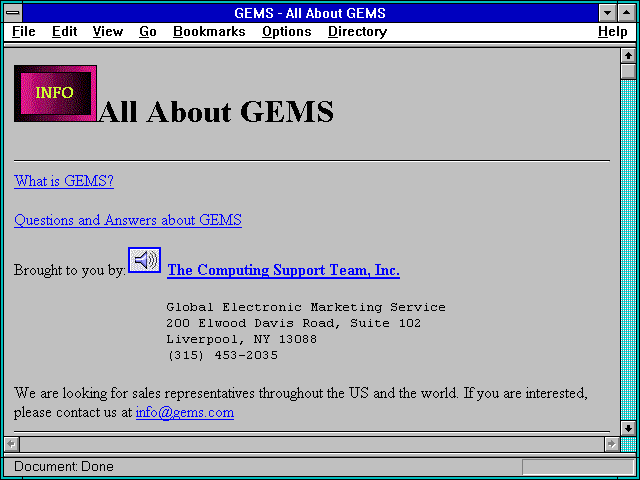Click the vertical scrollbar thumb
The width and height of the screenshot is (640, 480).
tap(628, 71)
